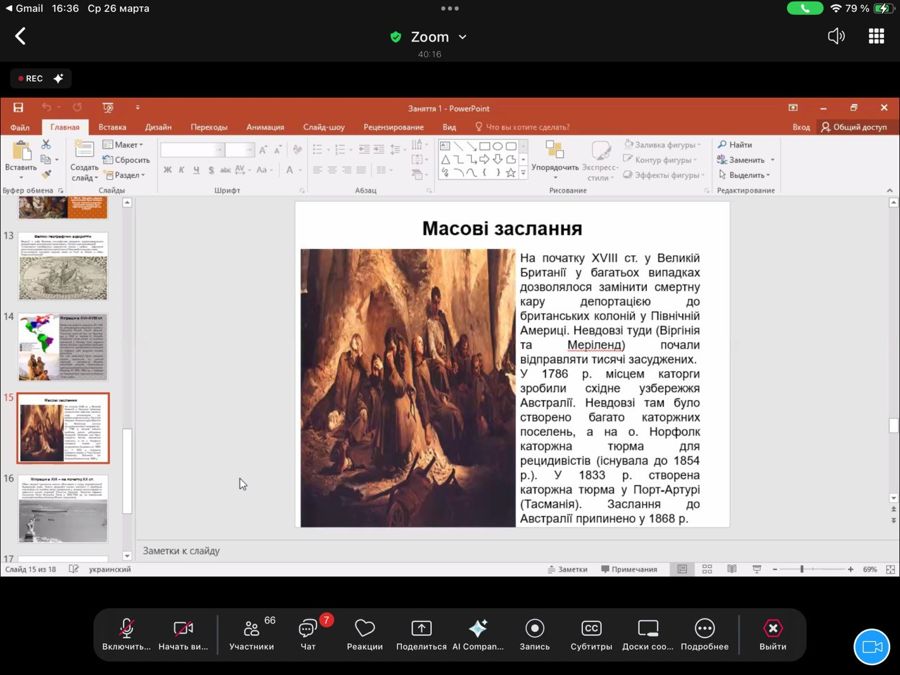This screenshot has height=675, width=900.
Task: Click the Вставить paste icon
Action: pyautogui.click(x=21, y=151)
